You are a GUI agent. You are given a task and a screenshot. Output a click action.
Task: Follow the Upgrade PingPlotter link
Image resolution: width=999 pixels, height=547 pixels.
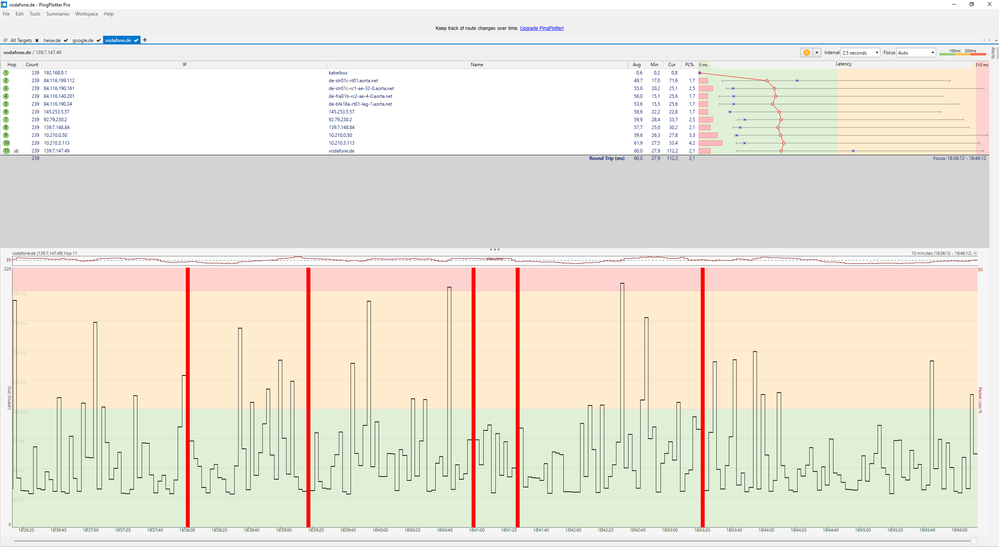[542, 28]
